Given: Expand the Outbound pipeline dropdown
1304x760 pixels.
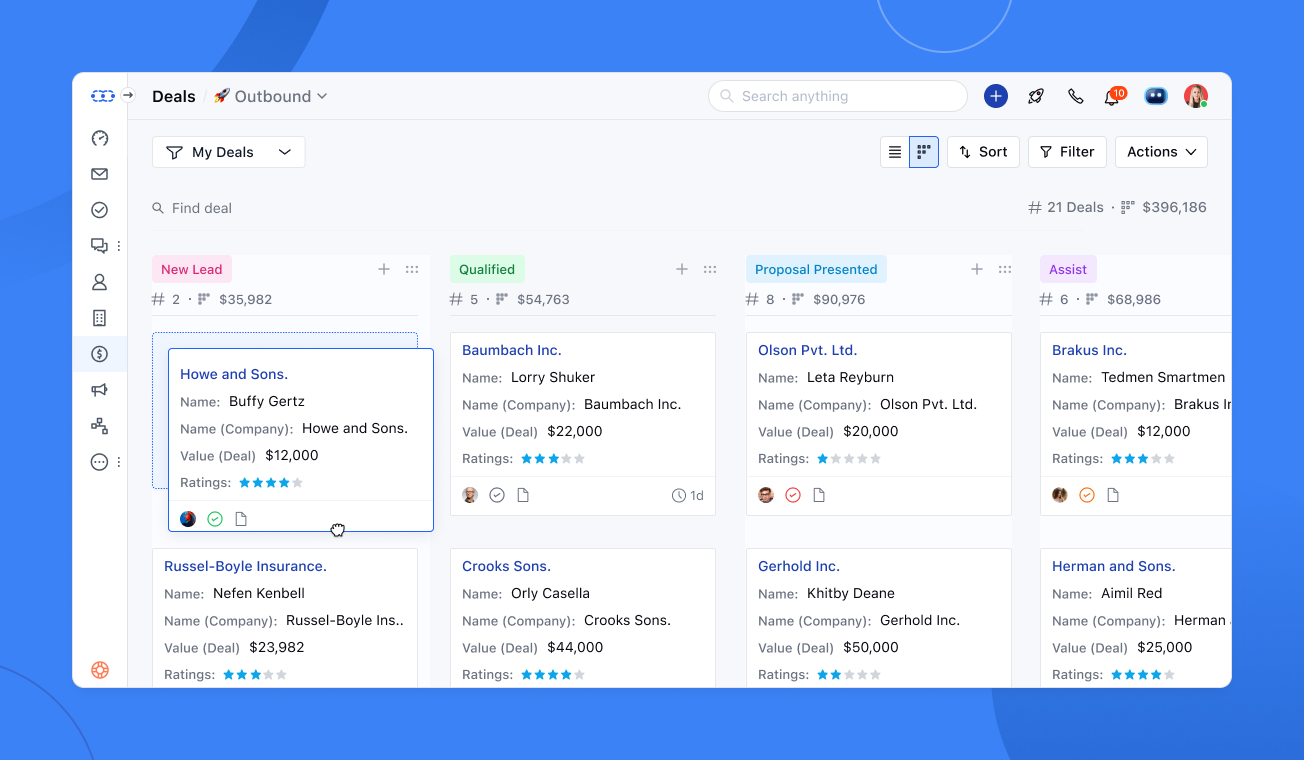Looking at the screenshot, I should pos(269,96).
